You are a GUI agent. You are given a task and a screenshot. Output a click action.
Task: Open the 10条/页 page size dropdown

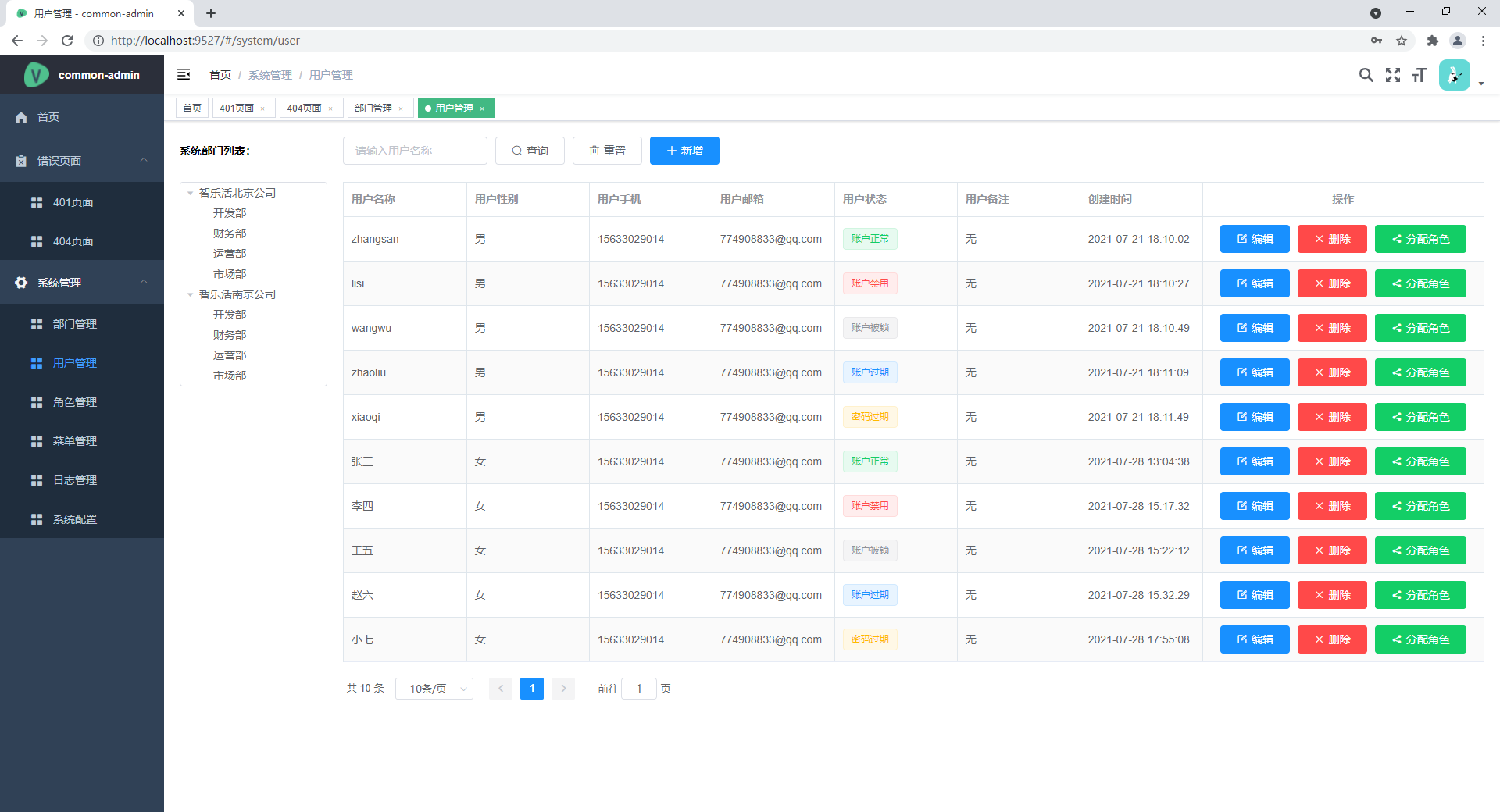434,689
